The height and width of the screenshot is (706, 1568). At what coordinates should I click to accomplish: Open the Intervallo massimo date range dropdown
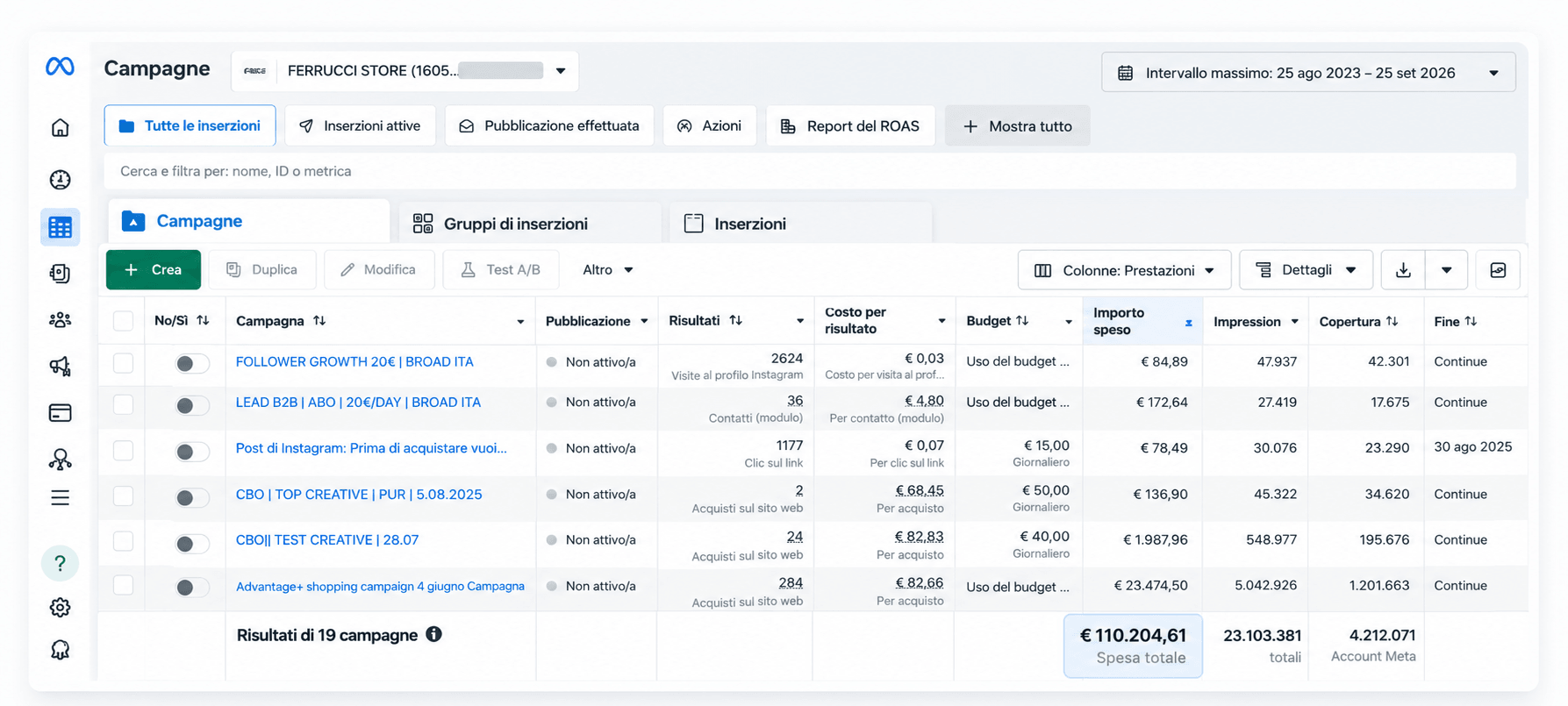point(1308,73)
